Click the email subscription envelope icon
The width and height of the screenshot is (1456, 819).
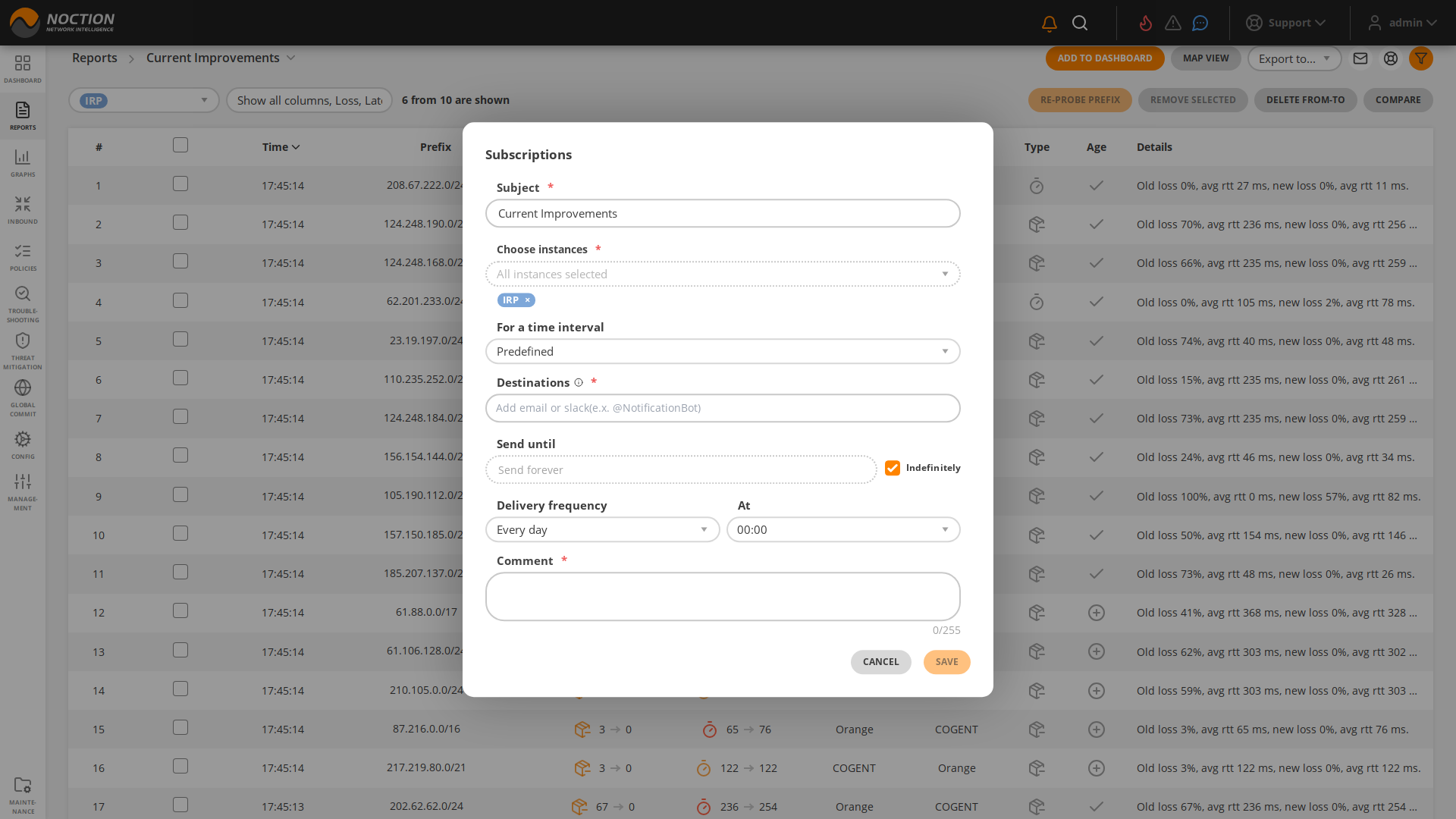(x=1360, y=58)
